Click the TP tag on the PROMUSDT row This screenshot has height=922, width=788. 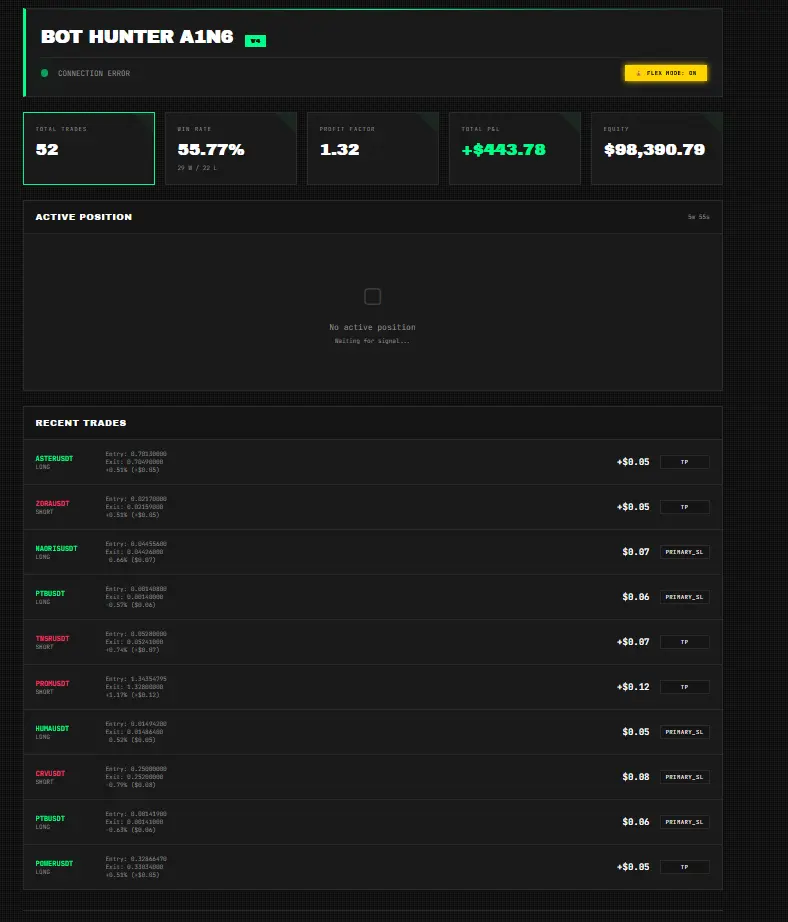685,687
